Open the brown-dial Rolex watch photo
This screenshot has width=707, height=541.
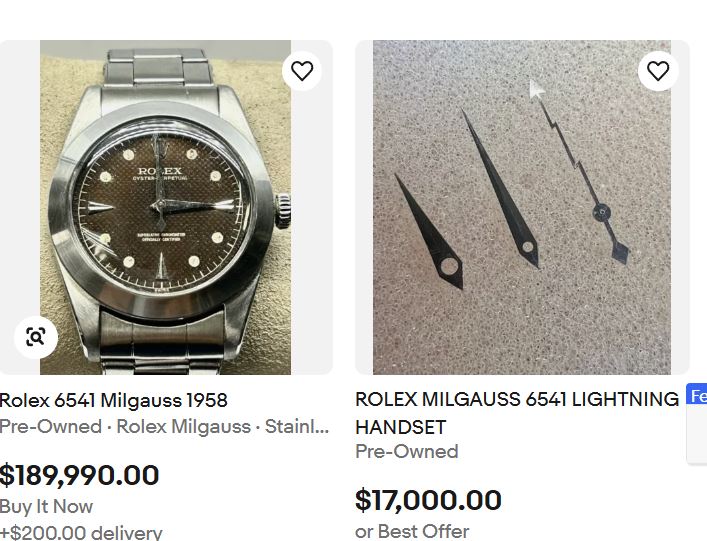click(x=165, y=207)
